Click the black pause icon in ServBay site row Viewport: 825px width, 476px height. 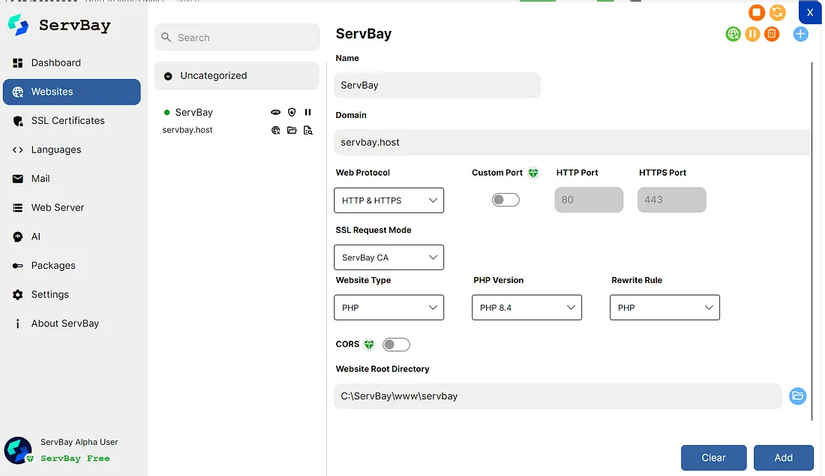click(308, 112)
